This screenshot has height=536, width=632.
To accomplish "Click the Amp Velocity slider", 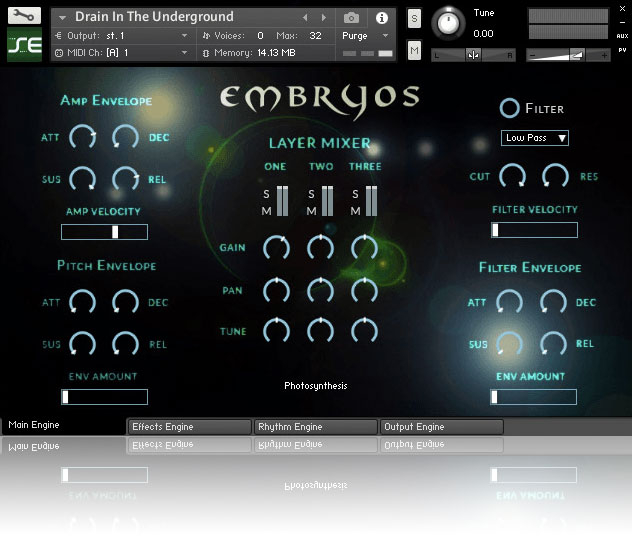I will point(104,232).
